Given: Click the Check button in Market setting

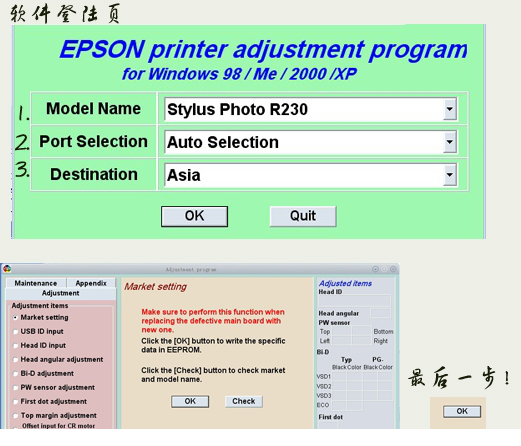Looking at the screenshot, I should [244, 401].
